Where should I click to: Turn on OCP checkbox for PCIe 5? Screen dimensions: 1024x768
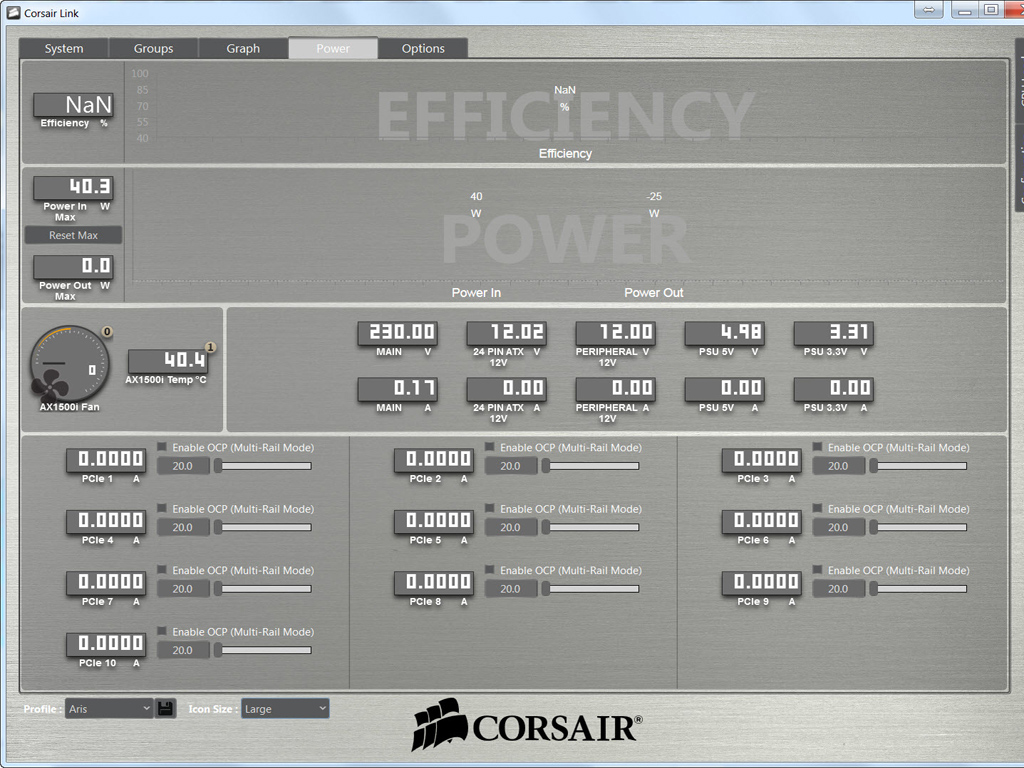pos(490,508)
